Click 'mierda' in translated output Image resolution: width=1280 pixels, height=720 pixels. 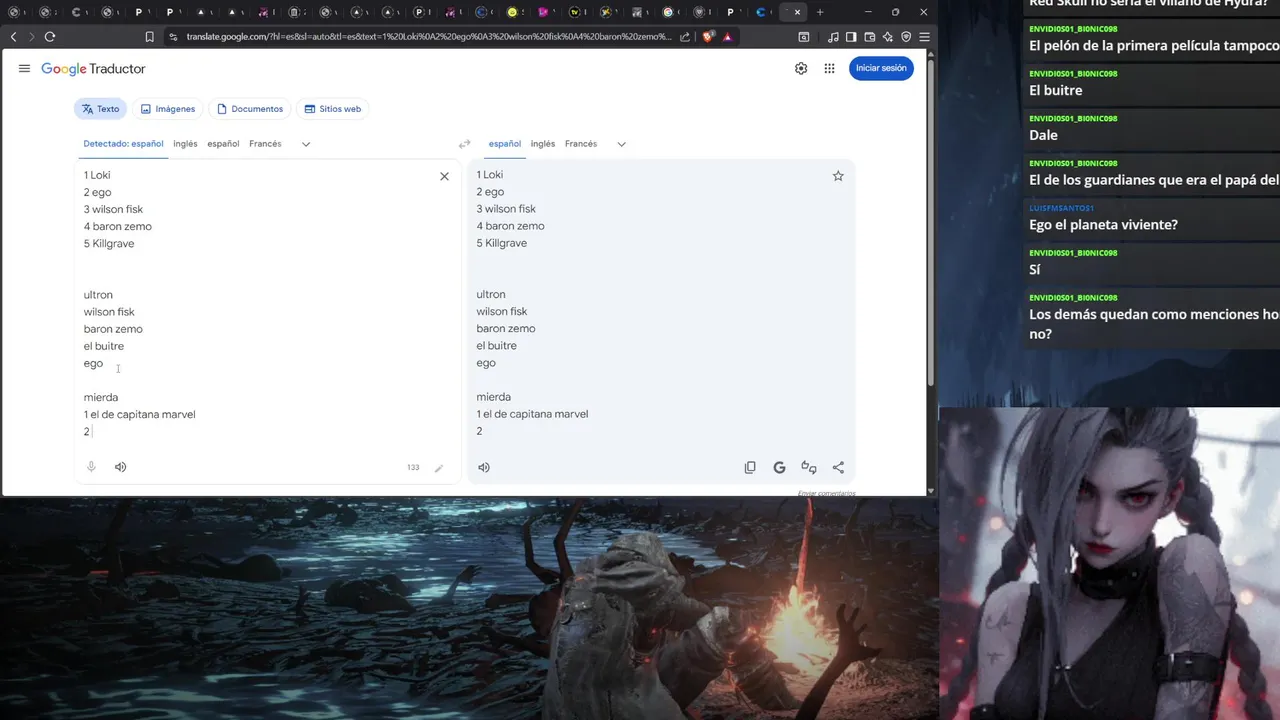click(494, 397)
